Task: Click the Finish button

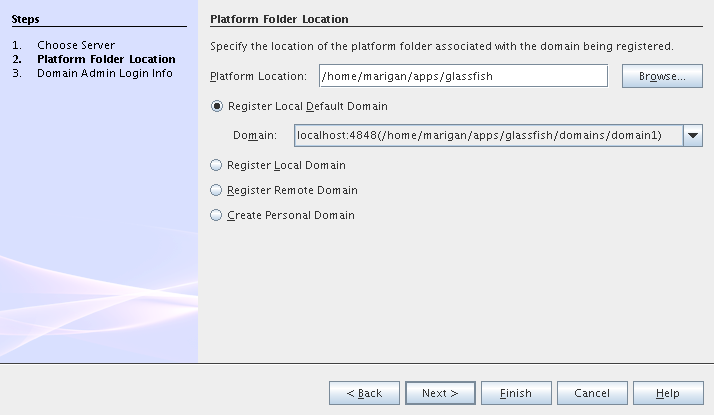Action: (x=516, y=393)
